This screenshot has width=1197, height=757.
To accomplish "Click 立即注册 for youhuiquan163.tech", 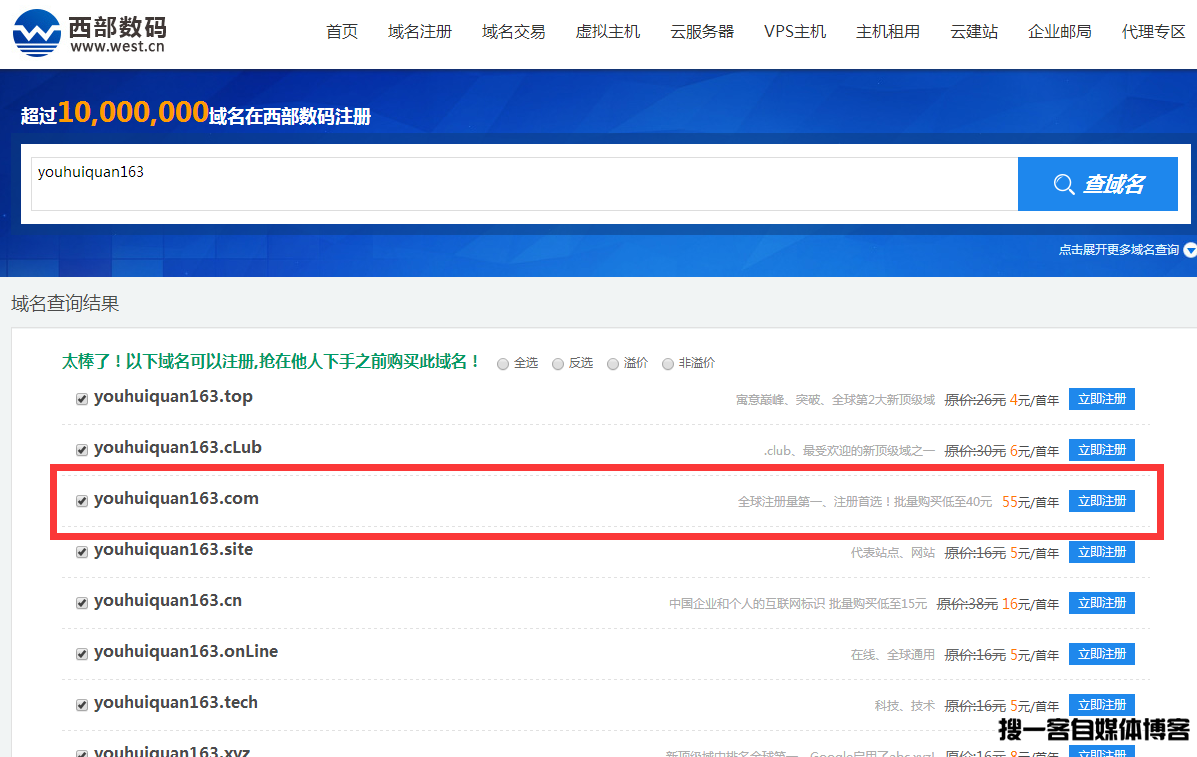I will point(1101,705).
